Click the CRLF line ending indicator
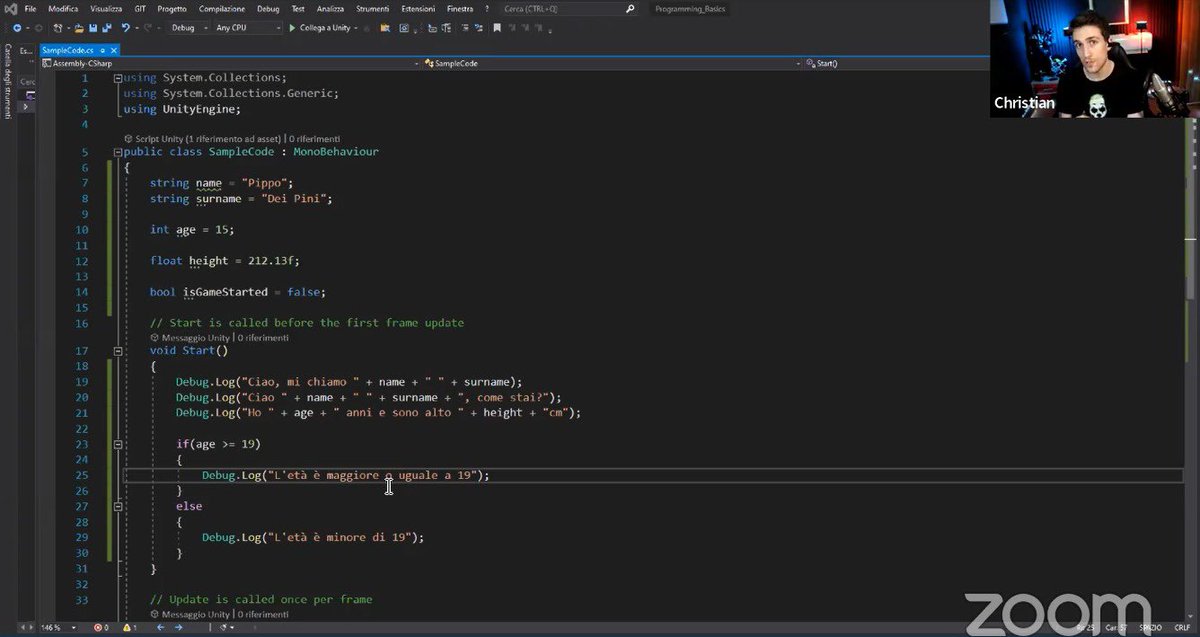1200x637 pixels. click(1183, 628)
